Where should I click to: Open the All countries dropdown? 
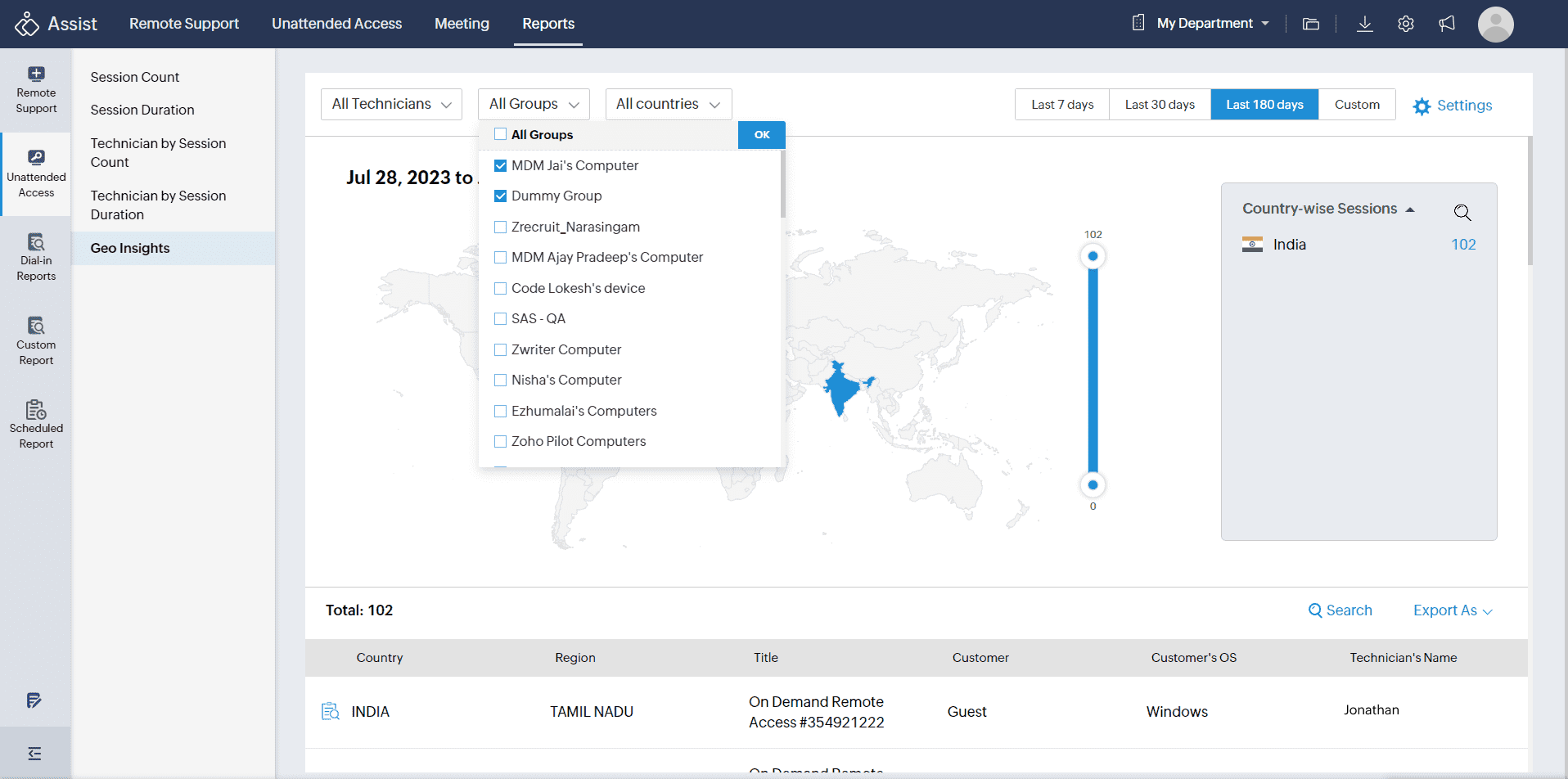click(668, 105)
